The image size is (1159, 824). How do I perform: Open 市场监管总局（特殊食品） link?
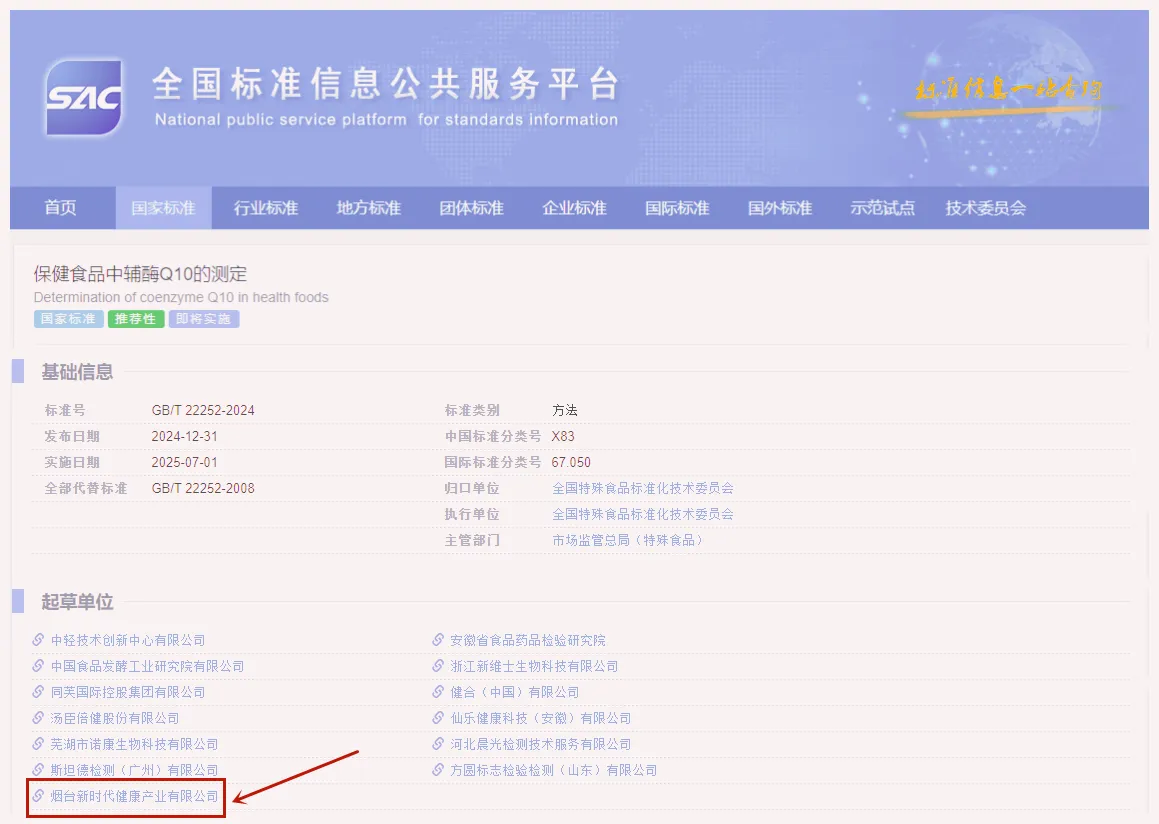coord(627,540)
